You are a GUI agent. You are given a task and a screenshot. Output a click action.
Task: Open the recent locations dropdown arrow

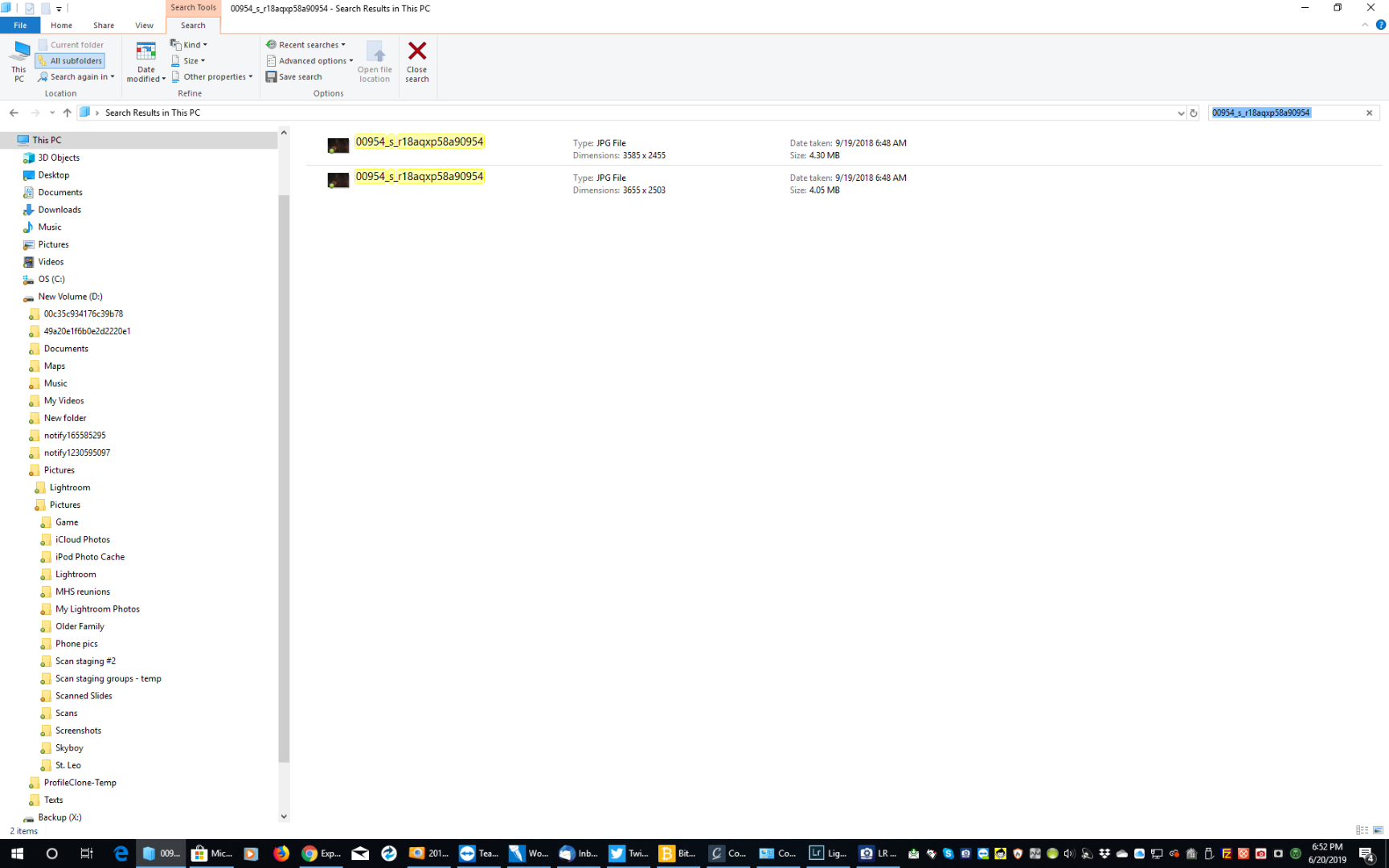coord(52,113)
